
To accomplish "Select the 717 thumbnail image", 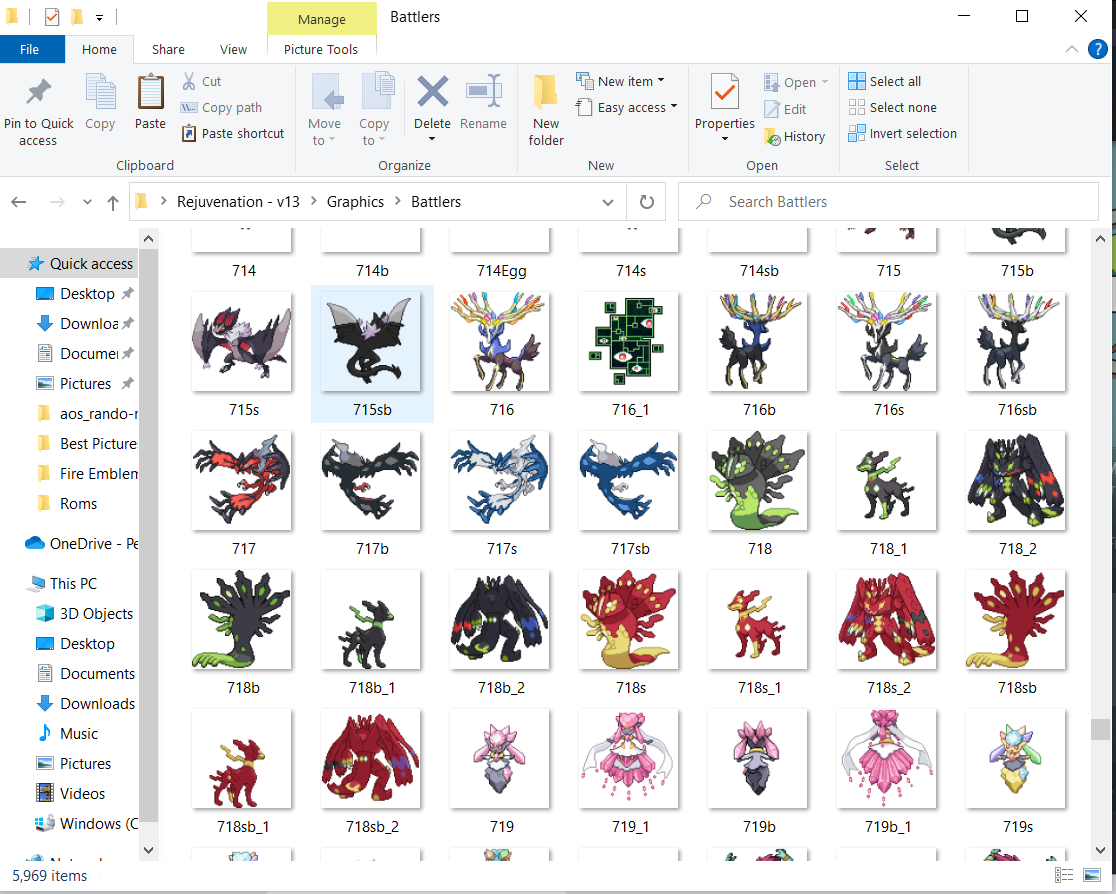I will [x=242, y=480].
